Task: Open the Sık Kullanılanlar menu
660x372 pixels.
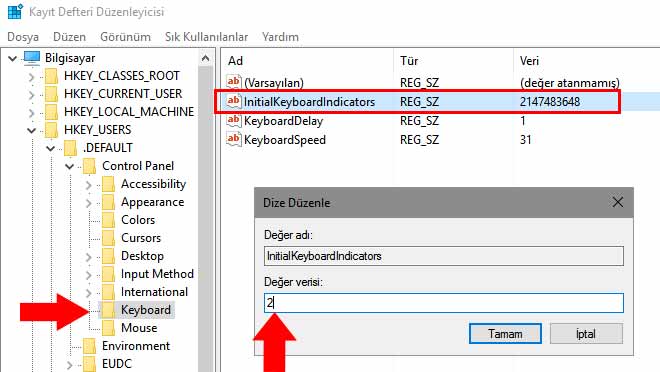Action: point(206,37)
